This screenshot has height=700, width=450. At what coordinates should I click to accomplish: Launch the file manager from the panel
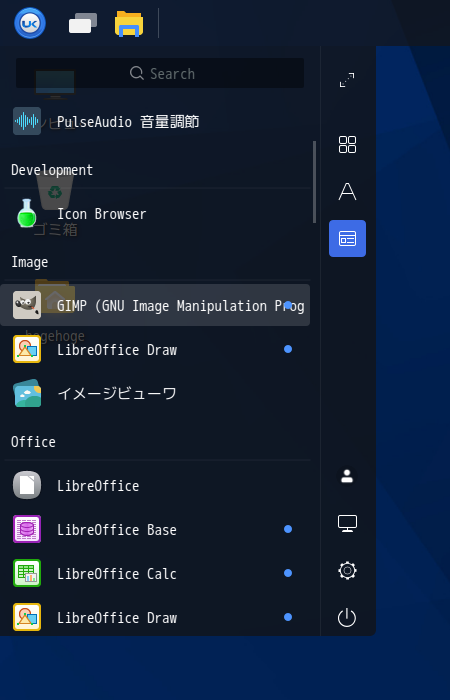click(129, 24)
